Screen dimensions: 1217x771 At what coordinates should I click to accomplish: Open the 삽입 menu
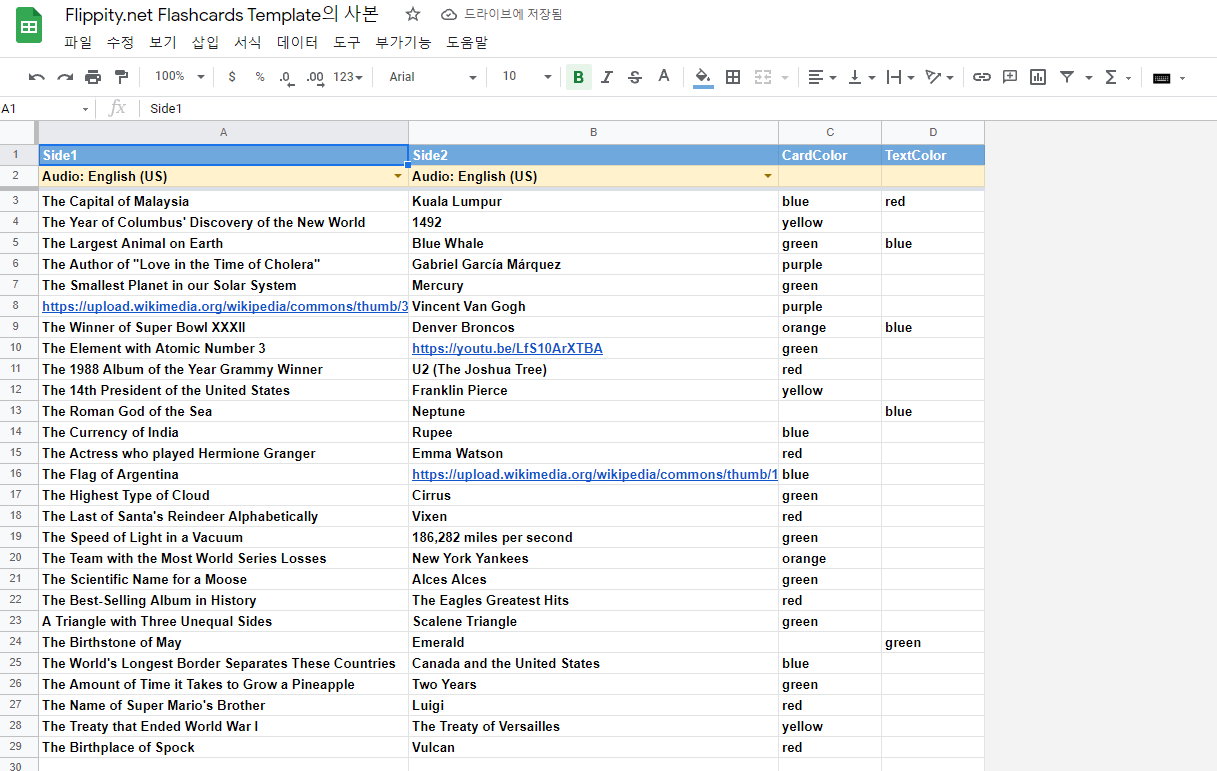[205, 42]
